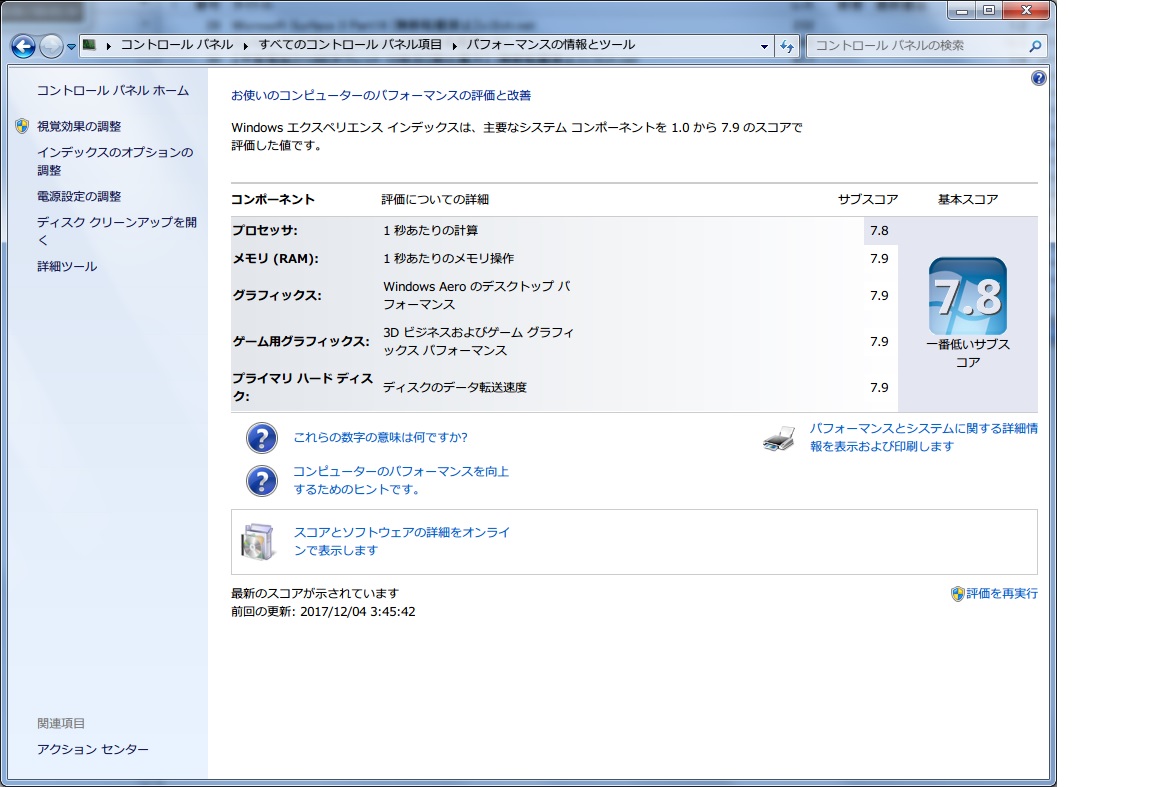Click the 基本スコア column header
This screenshot has width=1152, height=787.
click(x=968, y=199)
